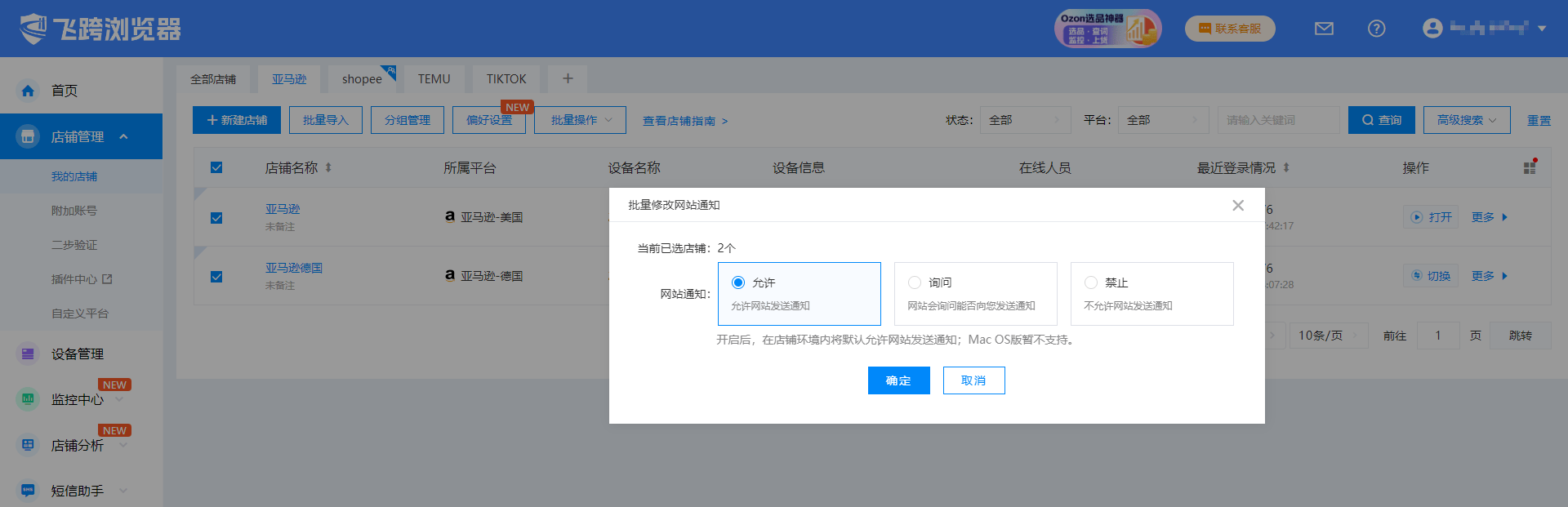Open the 状态 filter dropdown
This screenshot has height=507, width=1568.
click(1025, 120)
